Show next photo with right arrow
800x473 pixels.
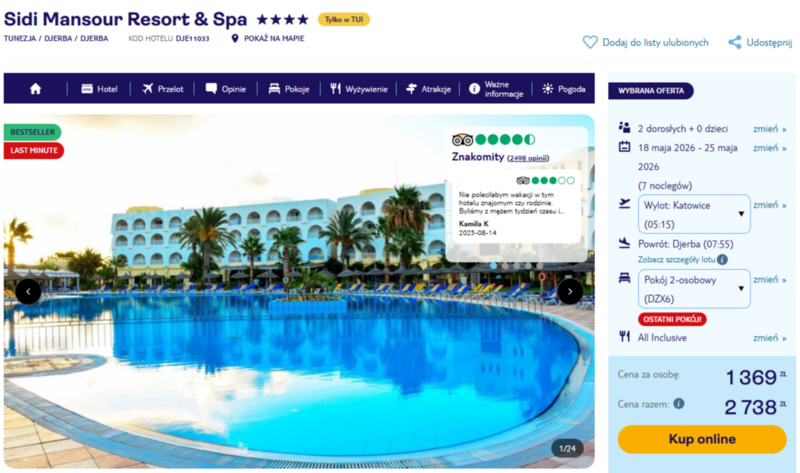click(x=570, y=291)
